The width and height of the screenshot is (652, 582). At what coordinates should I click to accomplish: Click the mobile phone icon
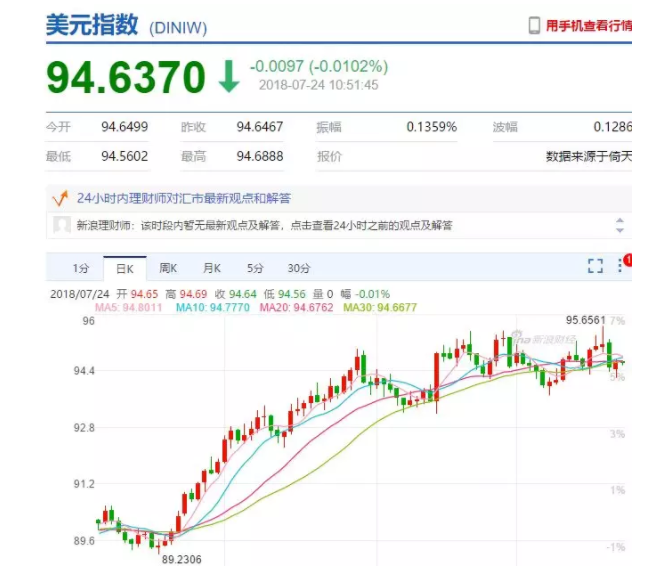coord(535,26)
